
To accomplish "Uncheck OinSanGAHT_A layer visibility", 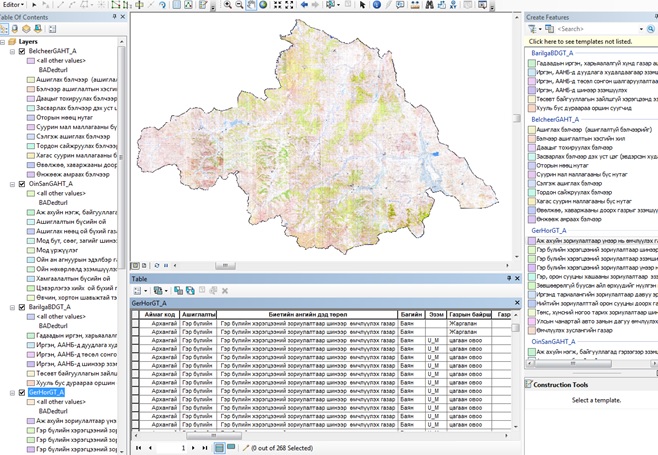I will (22, 184).
